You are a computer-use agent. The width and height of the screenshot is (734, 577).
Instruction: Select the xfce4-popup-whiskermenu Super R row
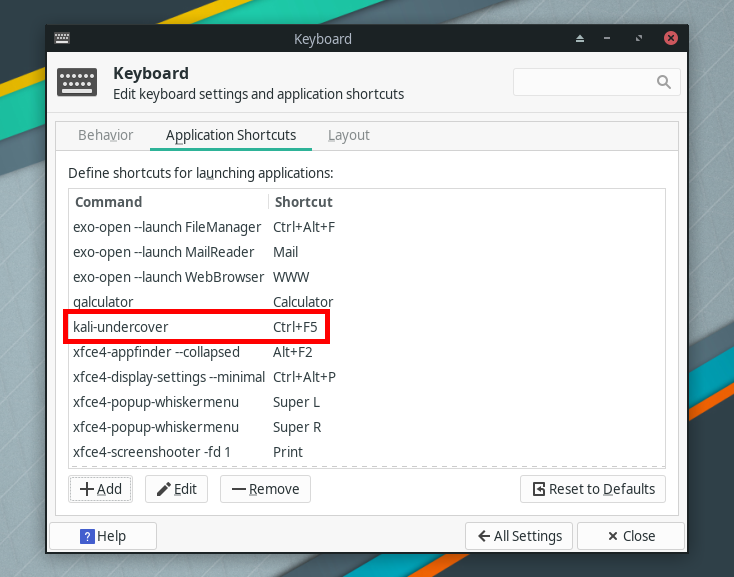tap(367, 427)
